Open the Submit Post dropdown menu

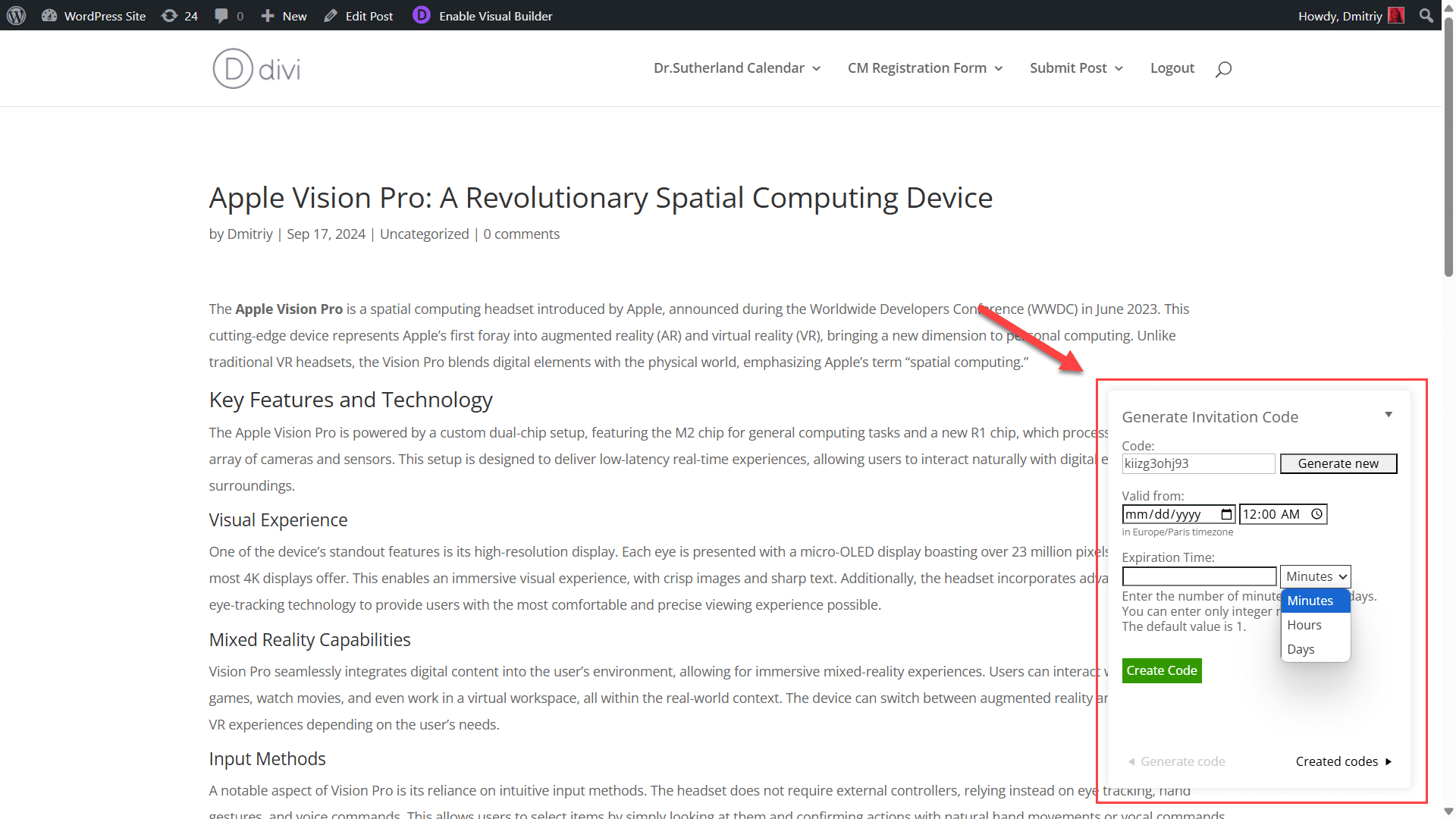coord(1076,68)
